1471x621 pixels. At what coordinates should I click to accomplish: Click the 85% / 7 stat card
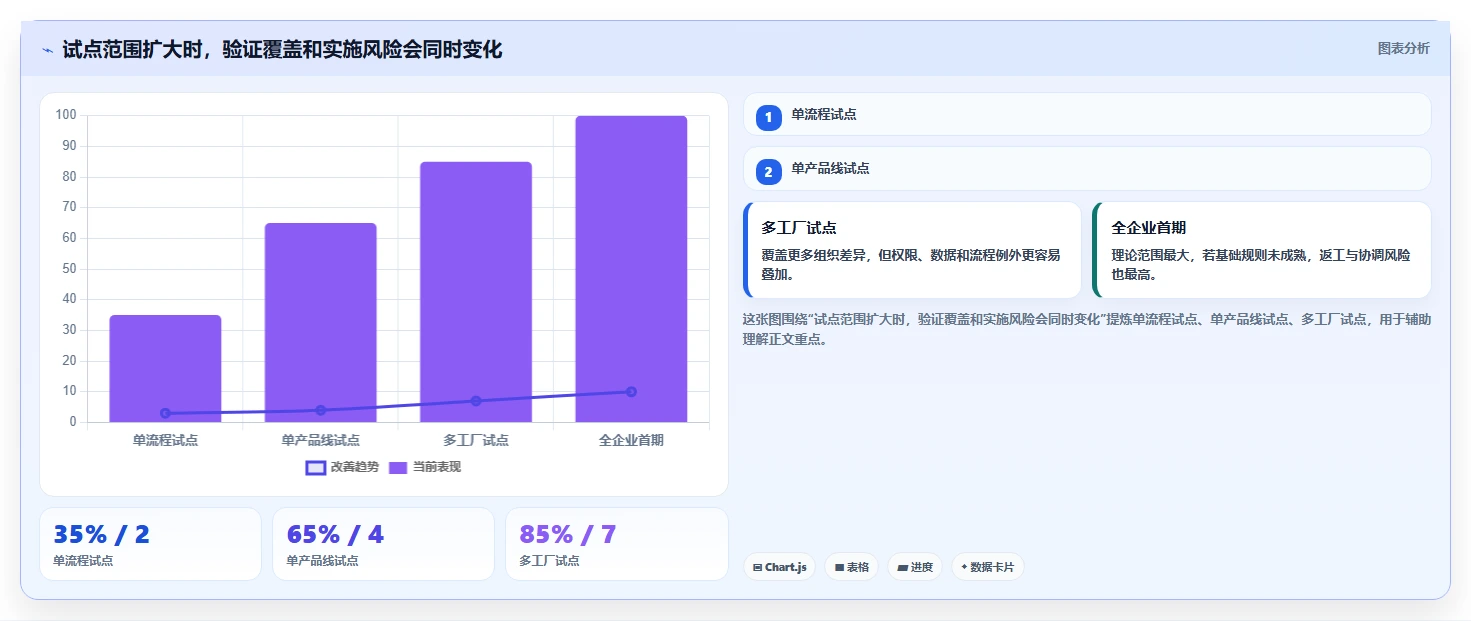[x=617, y=544]
